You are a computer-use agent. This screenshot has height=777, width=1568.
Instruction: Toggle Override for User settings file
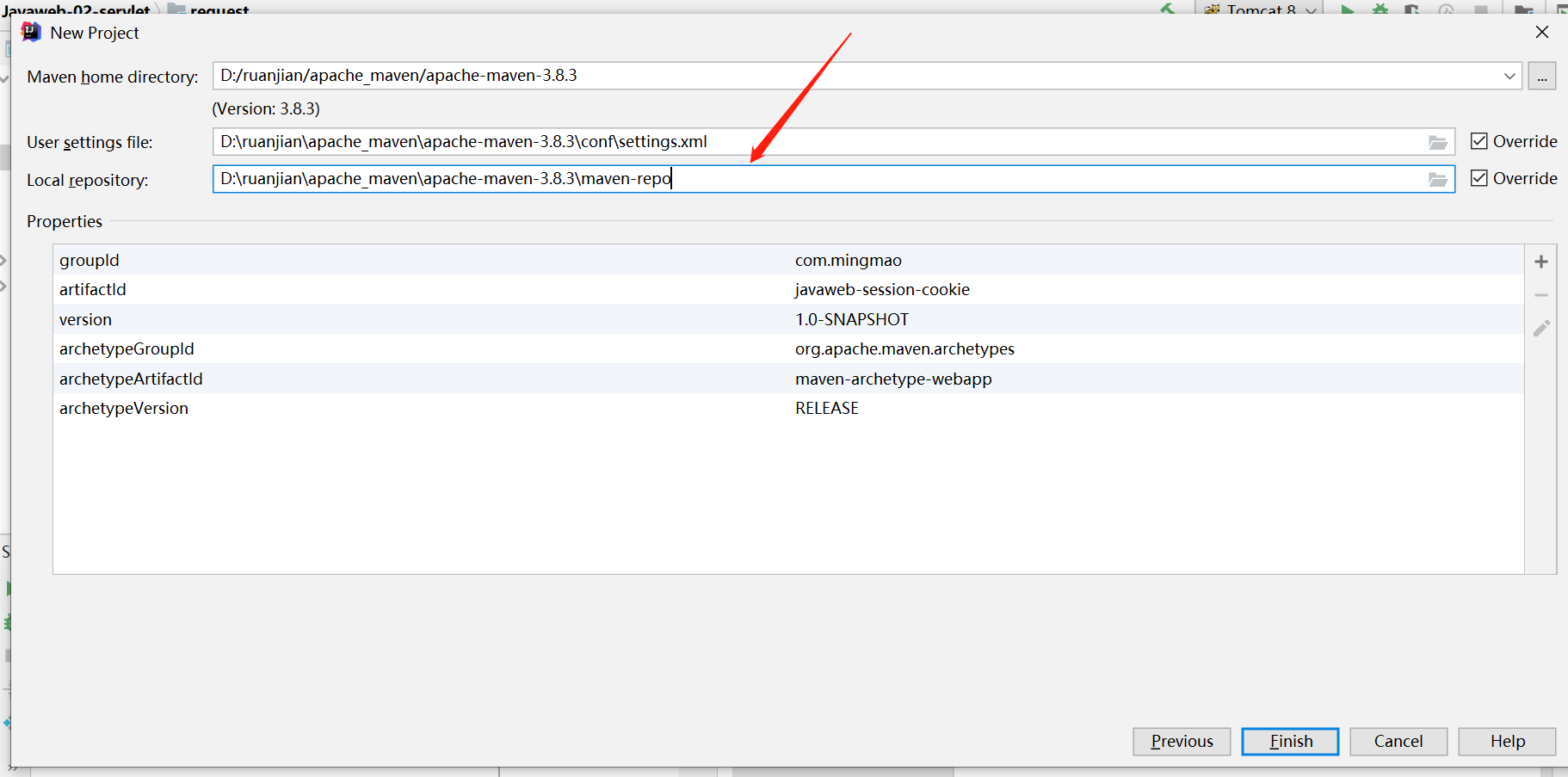[1478, 141]
